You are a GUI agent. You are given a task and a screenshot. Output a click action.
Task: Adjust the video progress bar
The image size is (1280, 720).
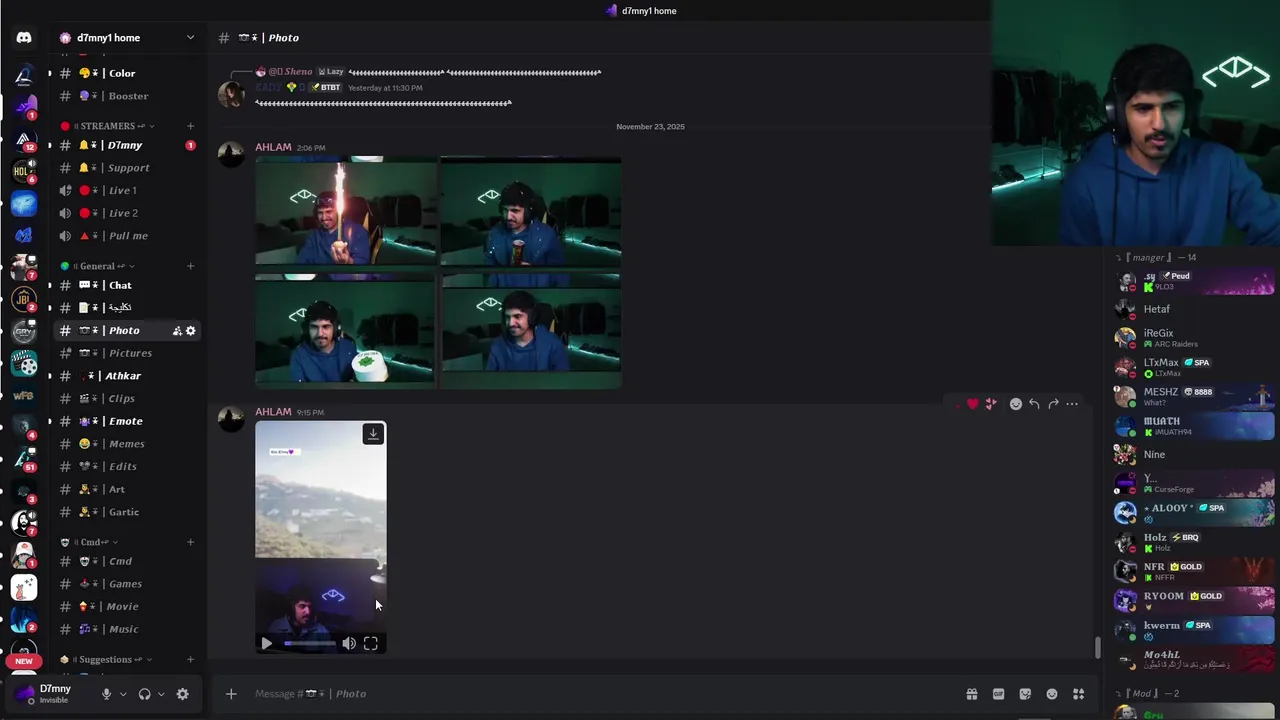(x=310, y=644)
